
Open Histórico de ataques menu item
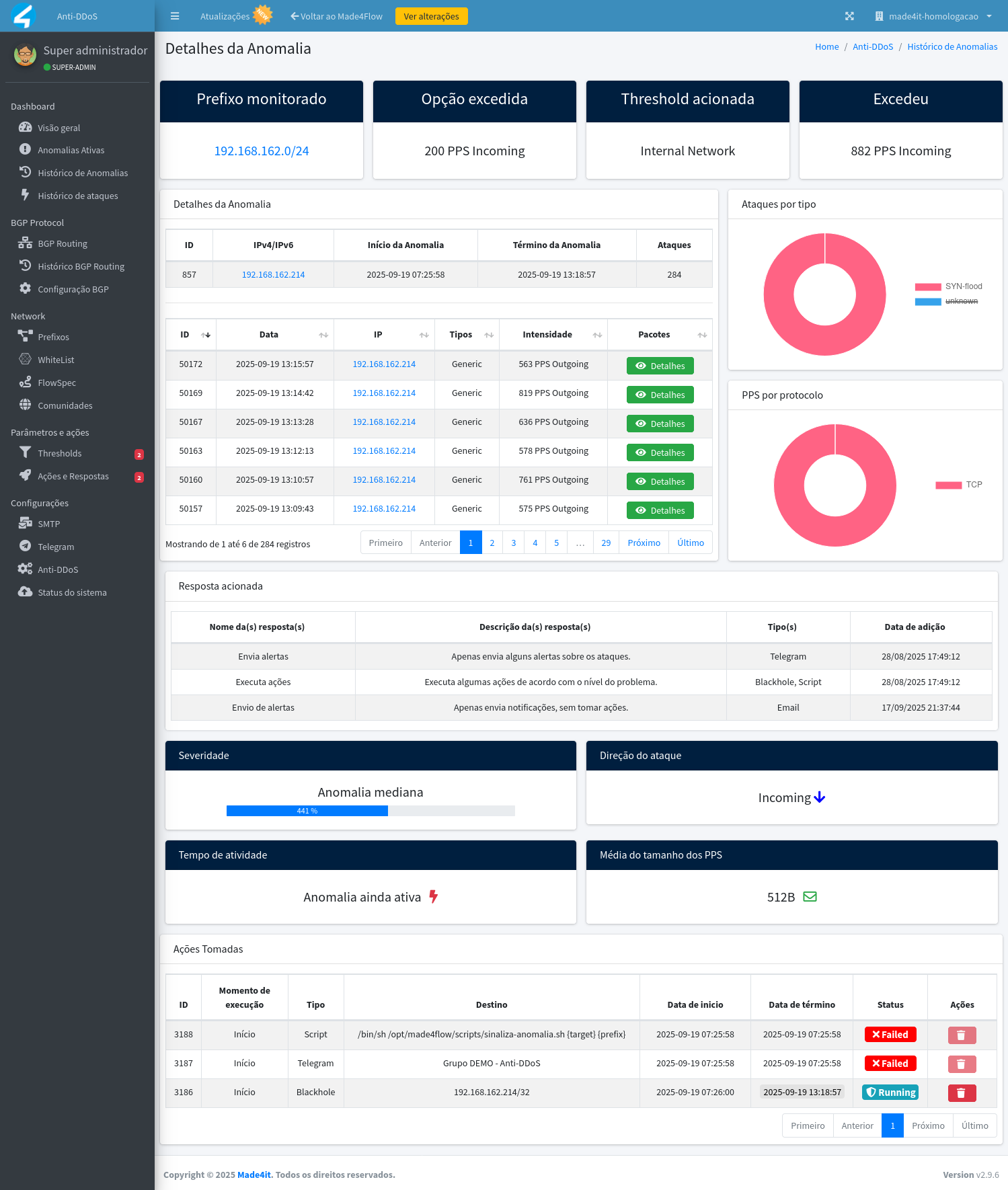pos(77,196)
